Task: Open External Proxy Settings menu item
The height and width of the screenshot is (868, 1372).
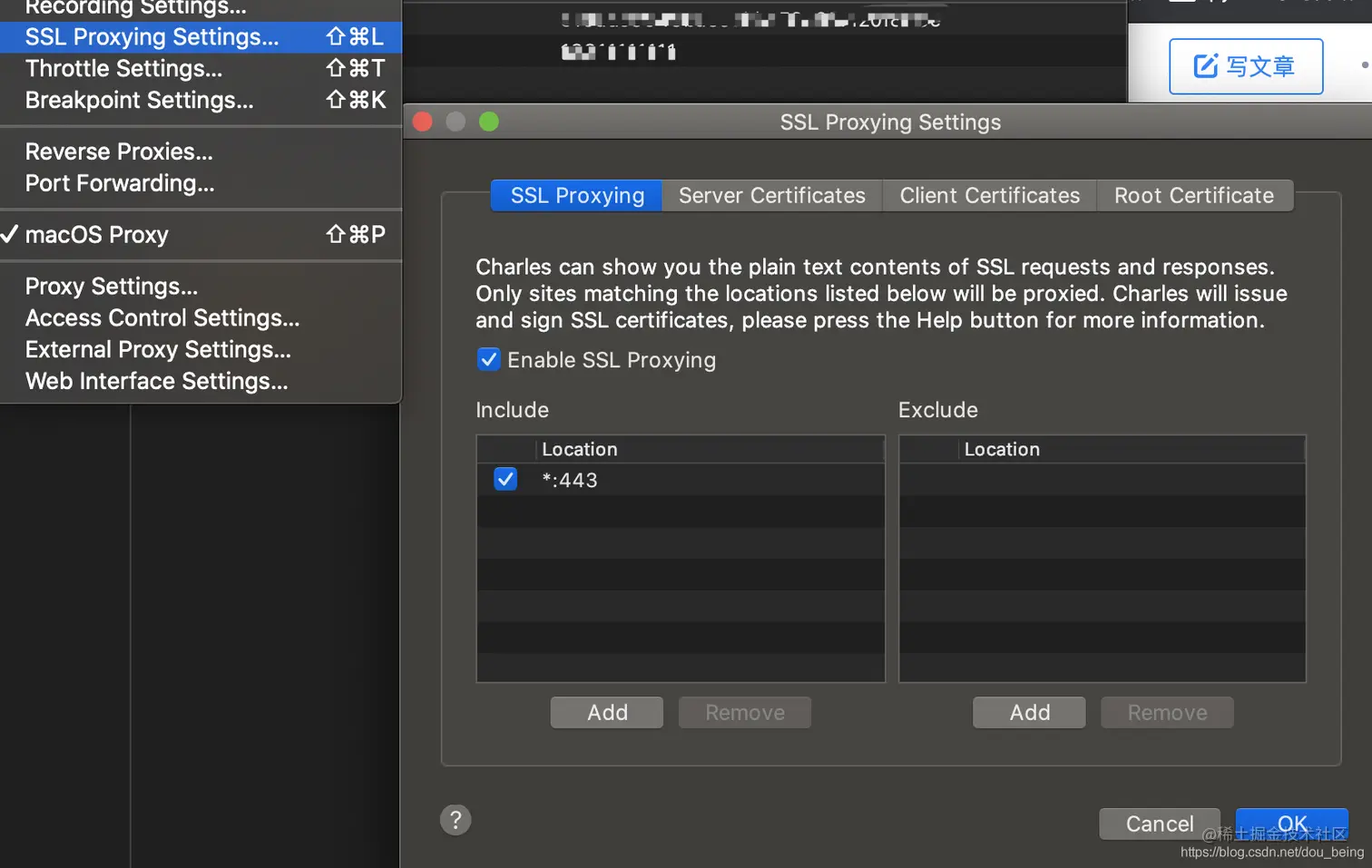Action: pyautogui.click(x=201, y=350)
